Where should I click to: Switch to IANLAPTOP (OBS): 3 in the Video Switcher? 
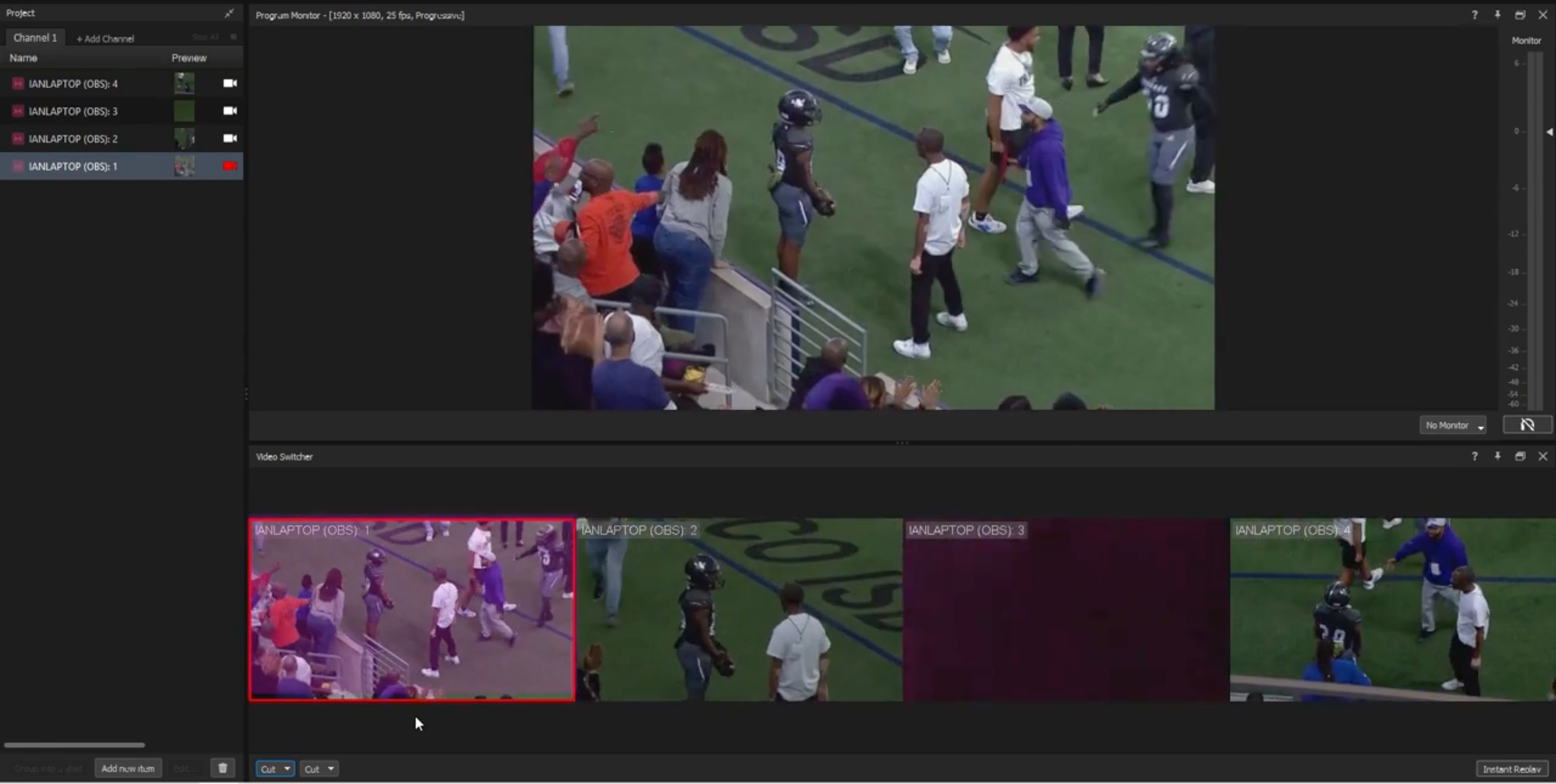(x=1066, y=609)
